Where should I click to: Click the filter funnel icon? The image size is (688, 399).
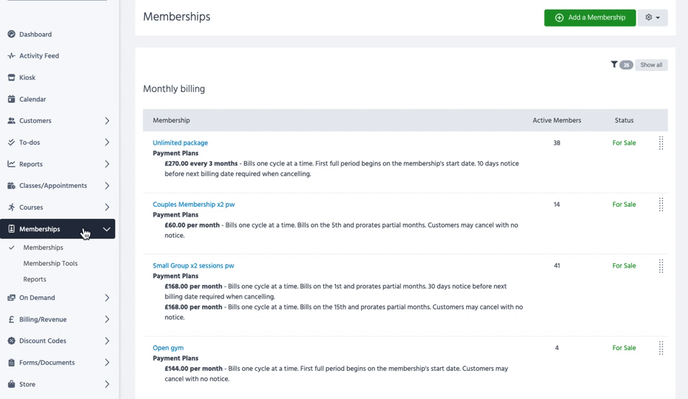click(x=614, y=65)
